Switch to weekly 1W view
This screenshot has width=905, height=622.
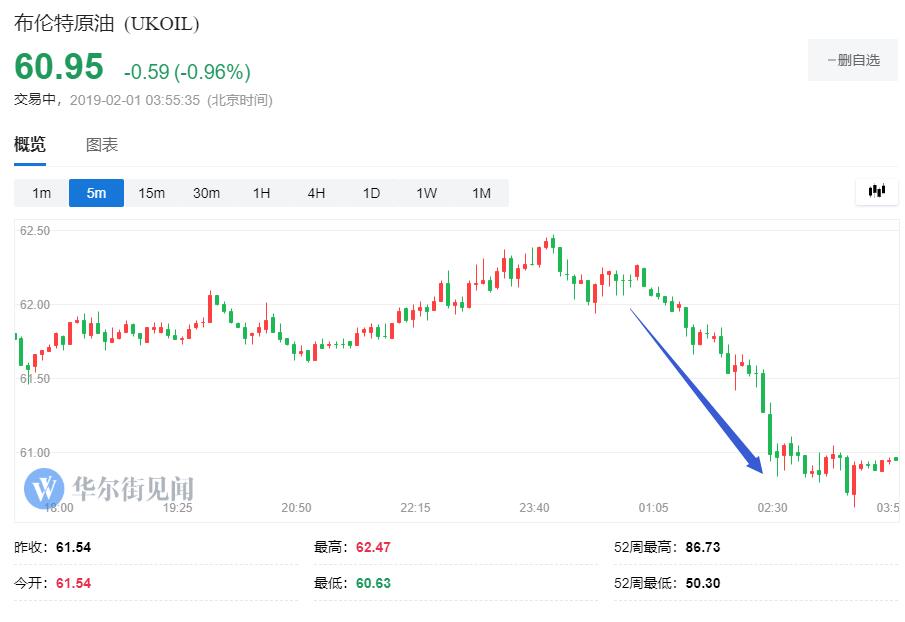[426, 193]
